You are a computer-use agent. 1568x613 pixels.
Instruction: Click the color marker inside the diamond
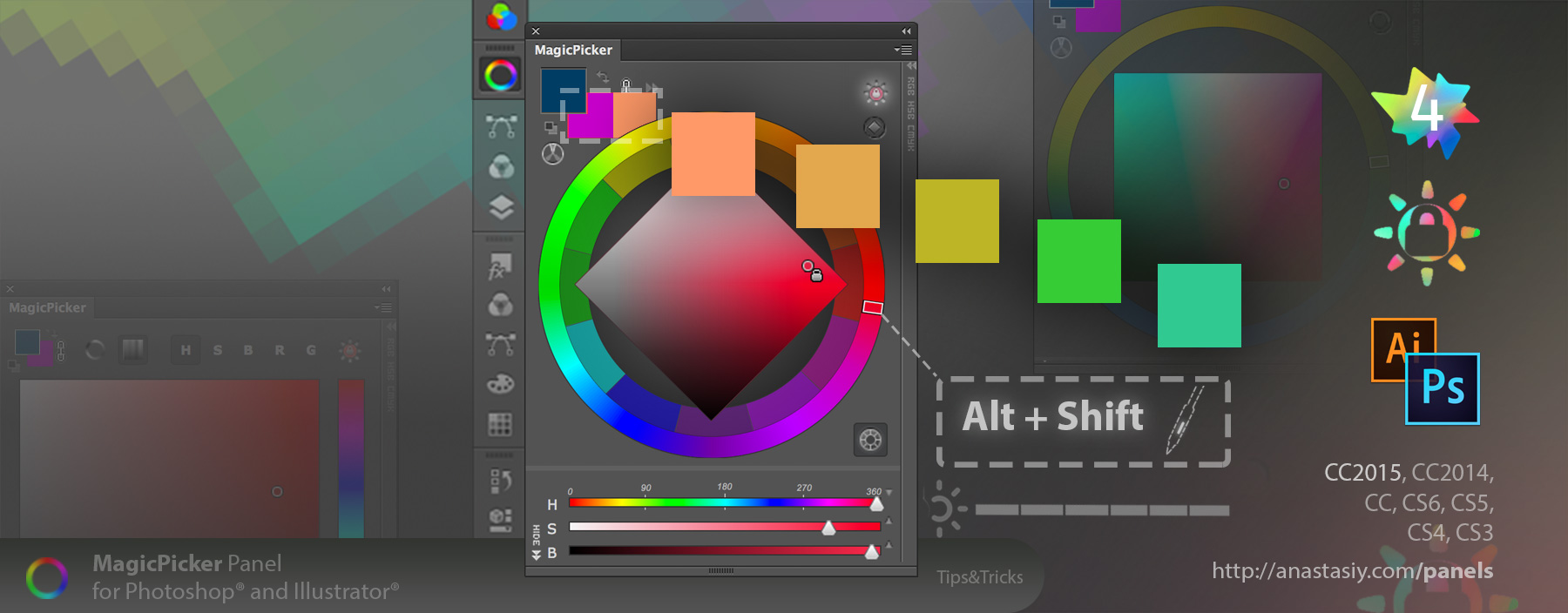808,266
